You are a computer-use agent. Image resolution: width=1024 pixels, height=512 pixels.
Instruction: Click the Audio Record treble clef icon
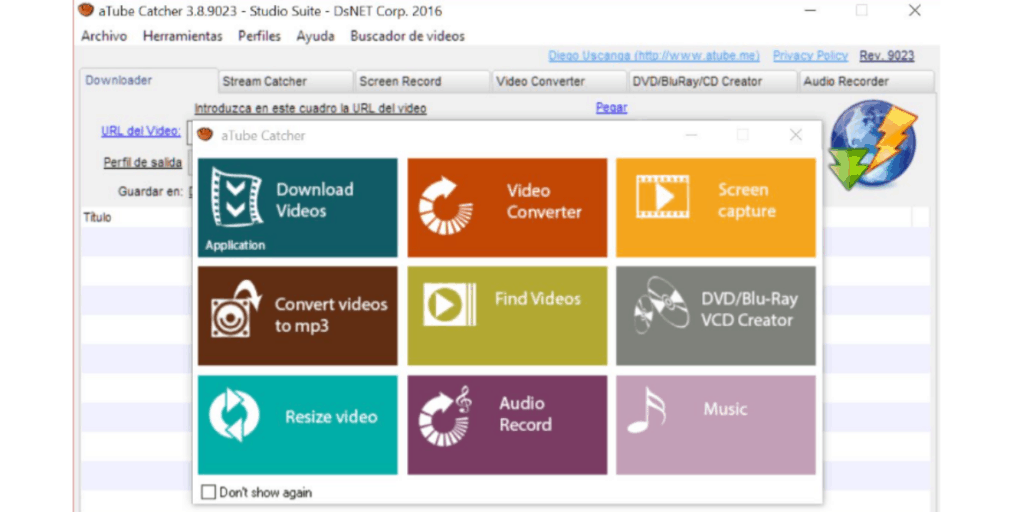tap(445, 419)
